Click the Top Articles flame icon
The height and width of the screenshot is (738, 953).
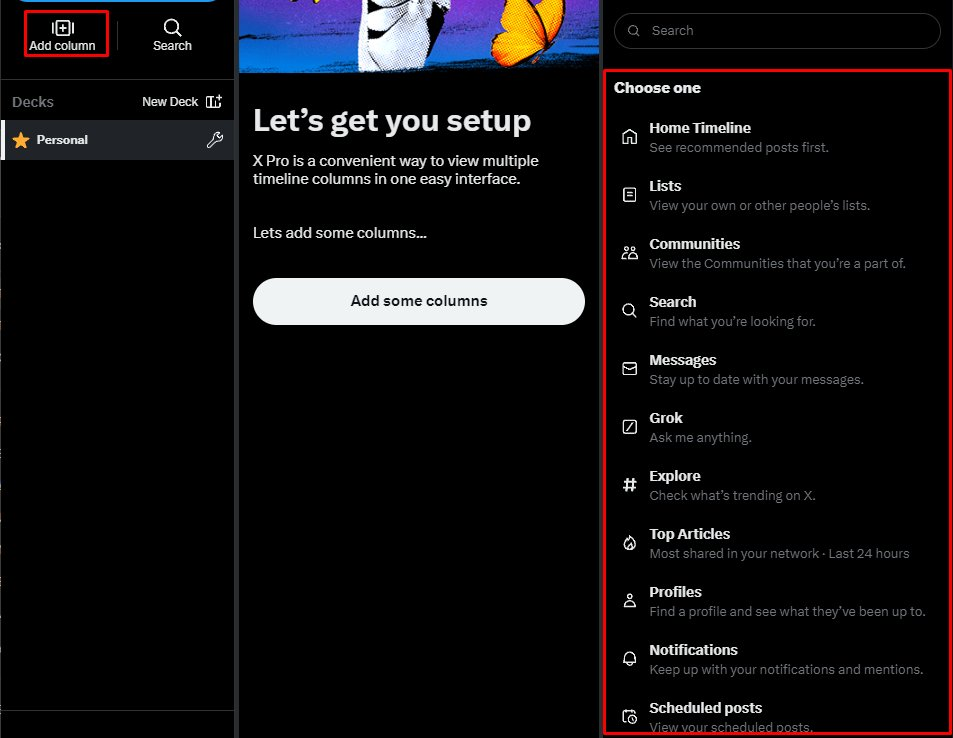630,542
